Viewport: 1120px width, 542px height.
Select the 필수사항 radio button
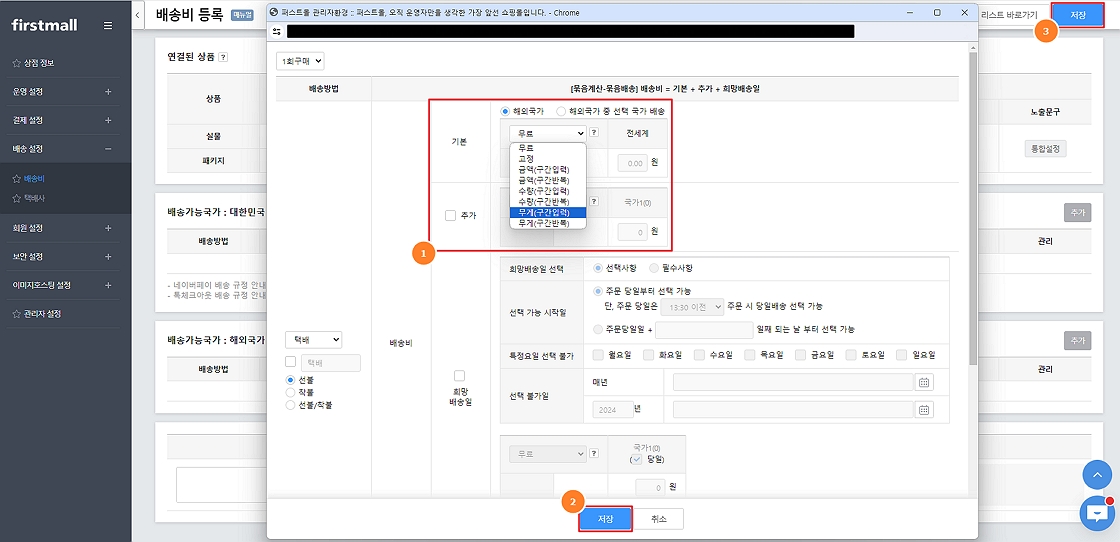point(654,268)
